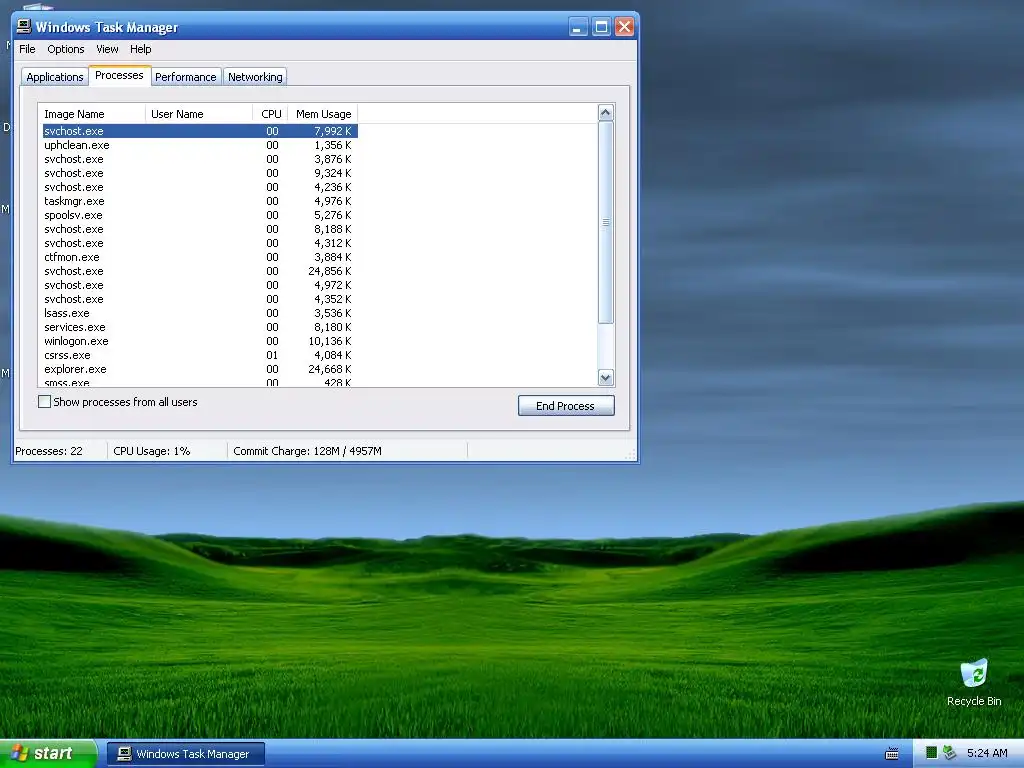Switch to the Applications tab

pyautogui.click(x=55, y=77)
